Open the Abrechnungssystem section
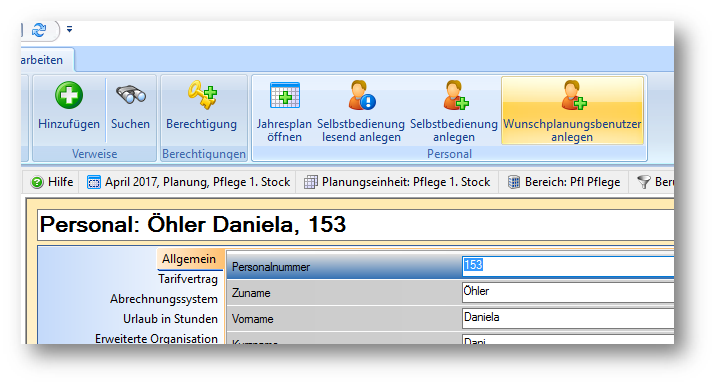The image size is (716, 386). (163, 299)
